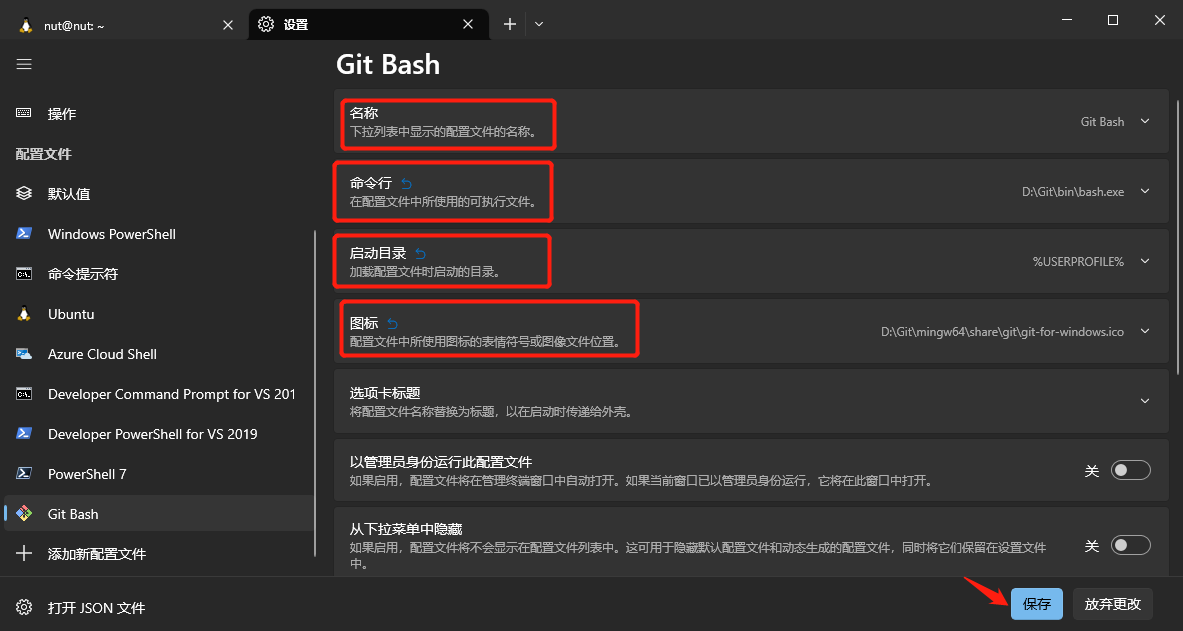Screen dimensions: 1183x631
Task: Toggle 从下拉菜单中隐藏 switch
Action: pos(1131,545)
